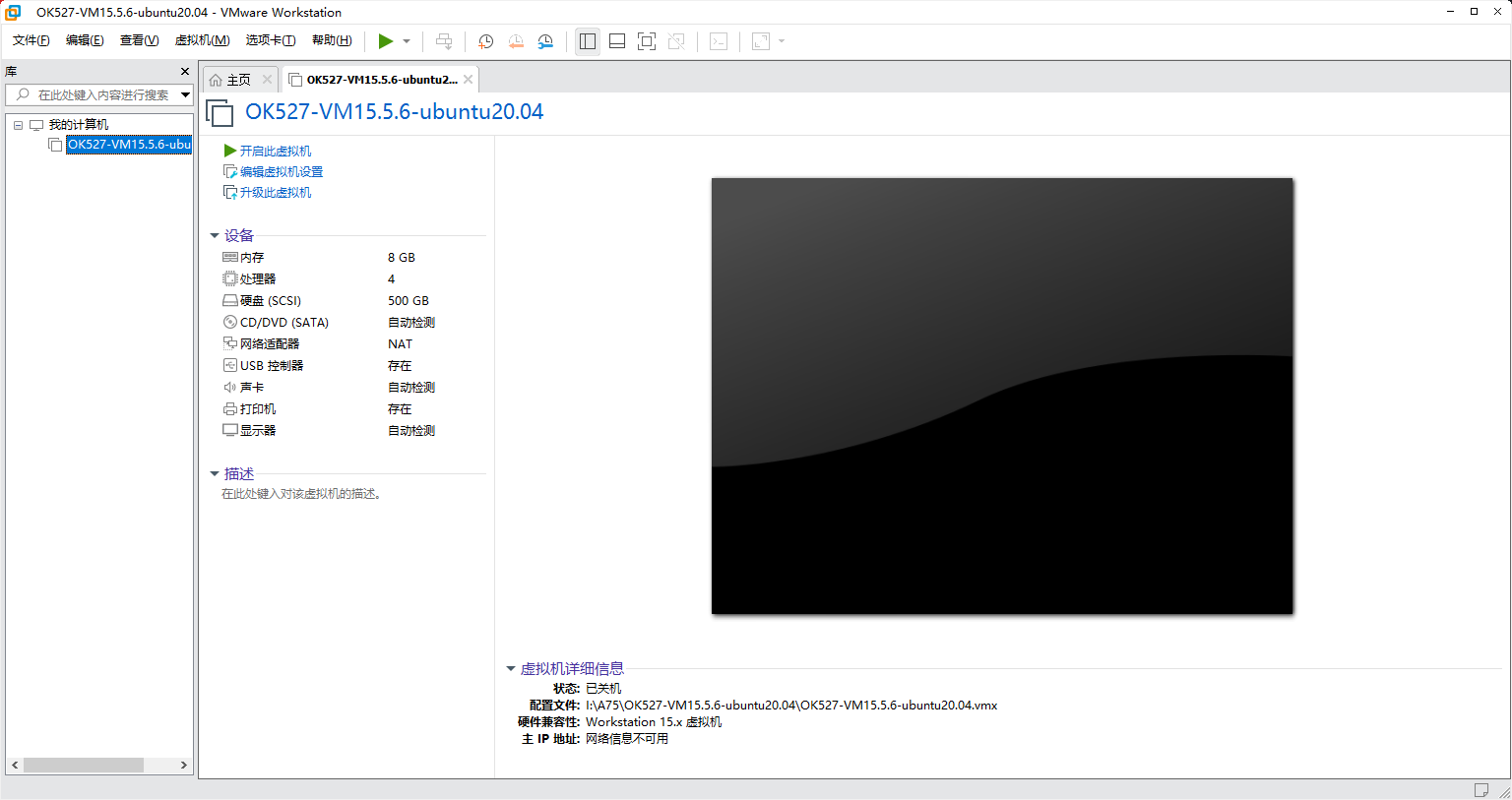This screenshot has width=1512, height=800.
Task: Click the 编辑虚拟机设置 link
Action: 281,171
